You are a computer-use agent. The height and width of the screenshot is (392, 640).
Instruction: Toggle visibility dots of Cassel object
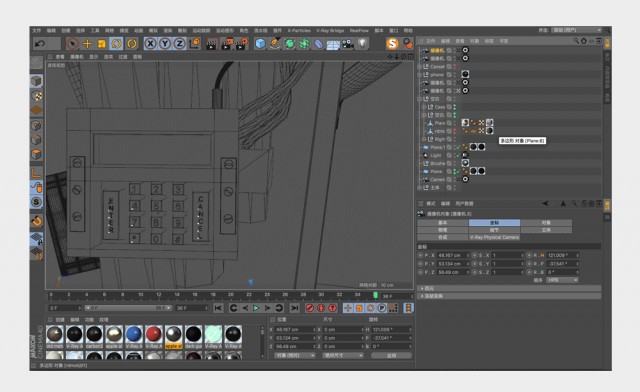coord(454,67)
